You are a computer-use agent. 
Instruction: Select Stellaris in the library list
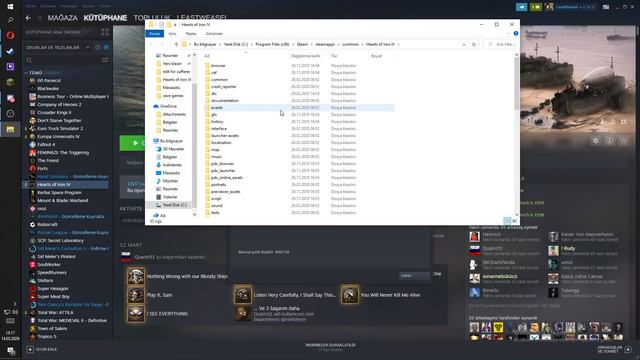coord(45,280)
